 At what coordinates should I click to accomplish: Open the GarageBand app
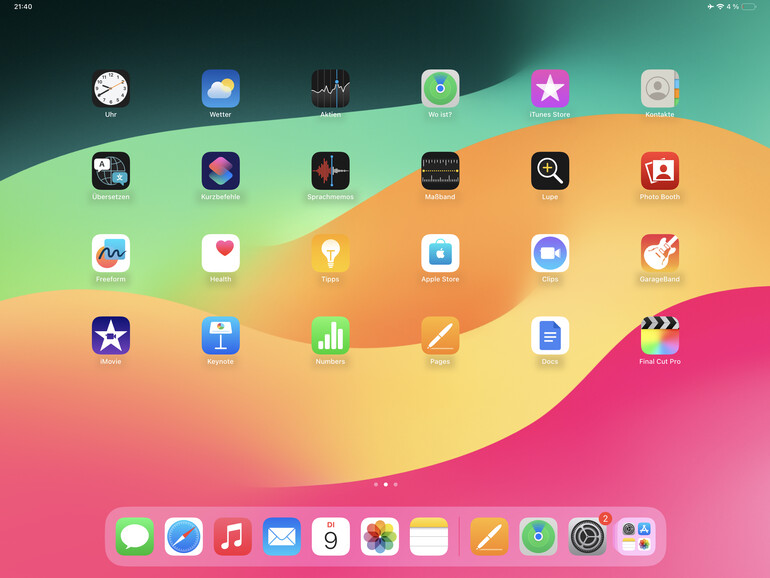click(660, 253)
